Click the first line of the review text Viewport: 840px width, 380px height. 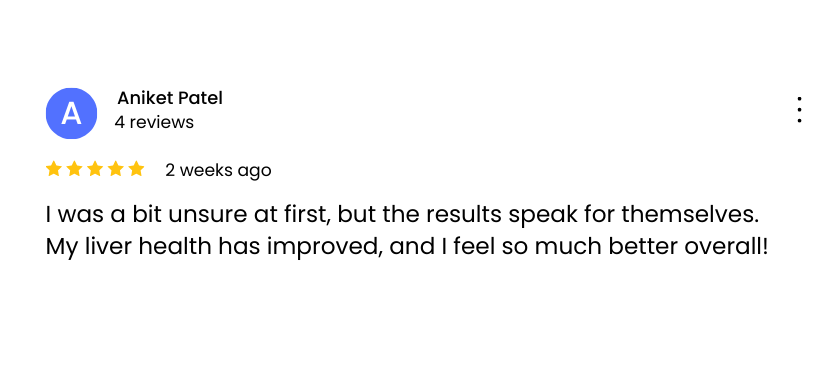[x=403, y=215]
